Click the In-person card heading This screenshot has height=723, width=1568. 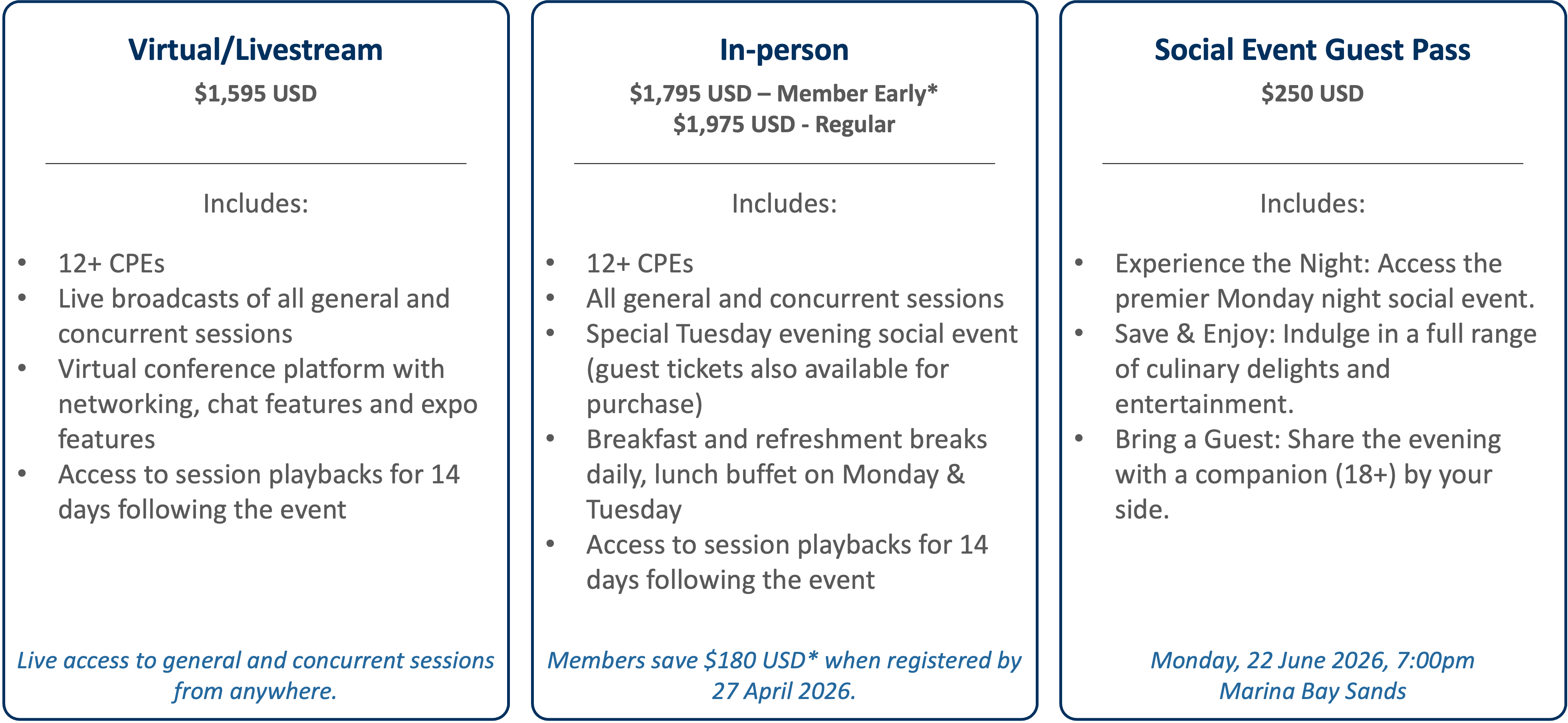click(x=784, y=50)
